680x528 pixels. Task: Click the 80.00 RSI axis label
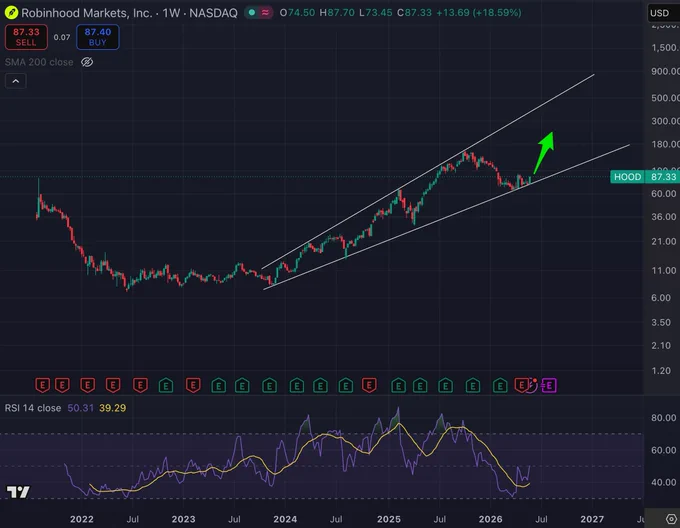coord(664,418)
